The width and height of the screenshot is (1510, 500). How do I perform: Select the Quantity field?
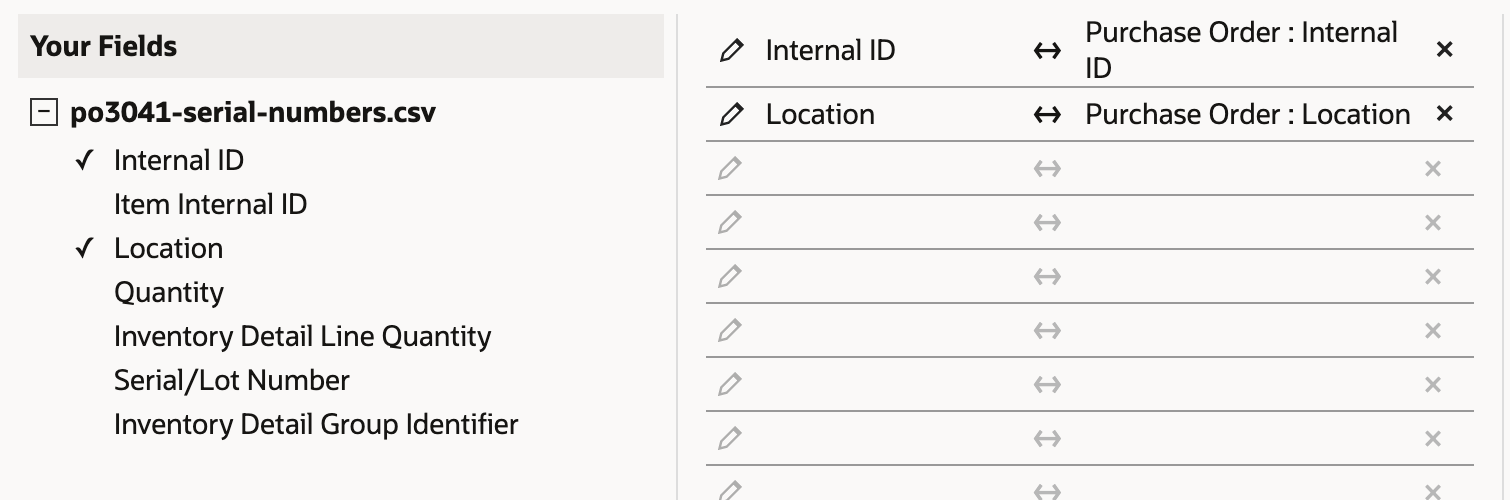[x=169, y=292]
